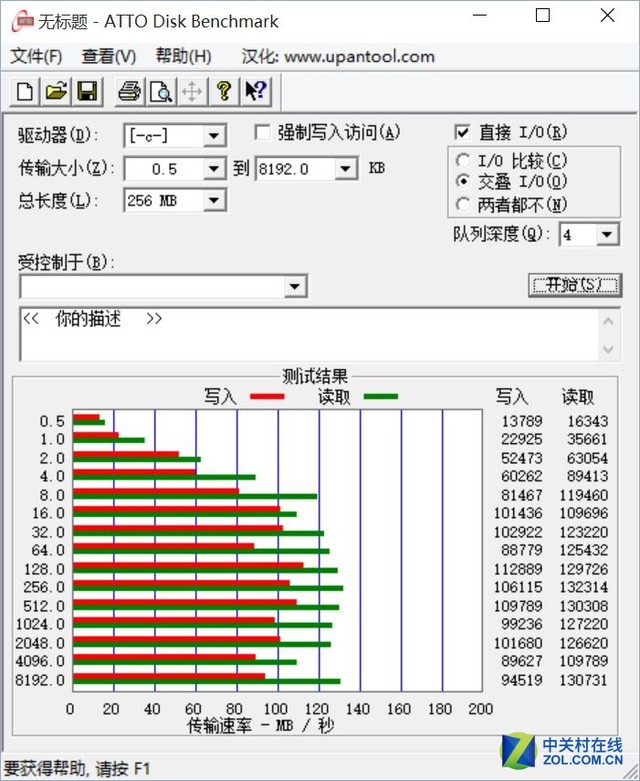This screenshot has width=640, height=781.
Task: Uncheck the 直接 I/O checkbox
Action: click(462, 132)
